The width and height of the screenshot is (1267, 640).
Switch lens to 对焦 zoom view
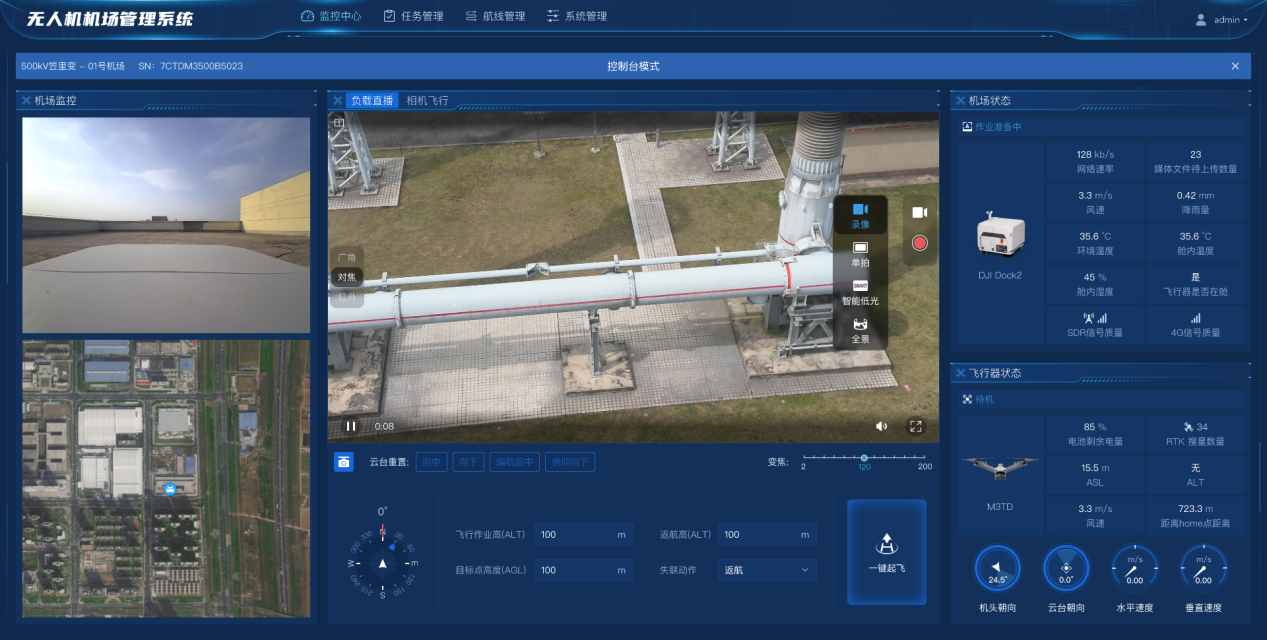pos(346,277)
